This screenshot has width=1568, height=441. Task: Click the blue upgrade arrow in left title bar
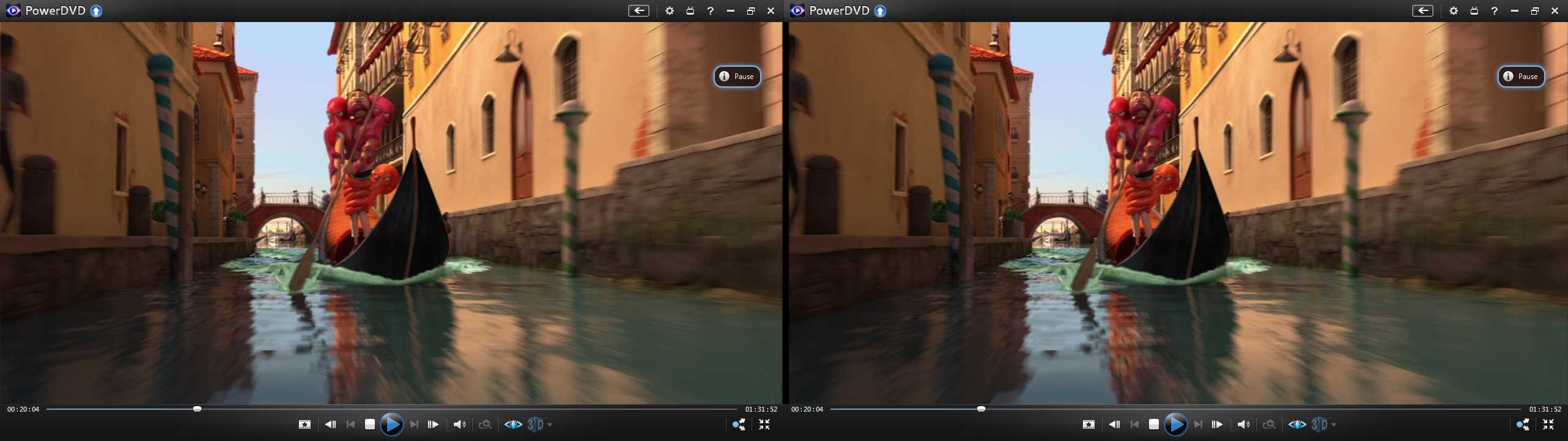(x=96, y=10)
